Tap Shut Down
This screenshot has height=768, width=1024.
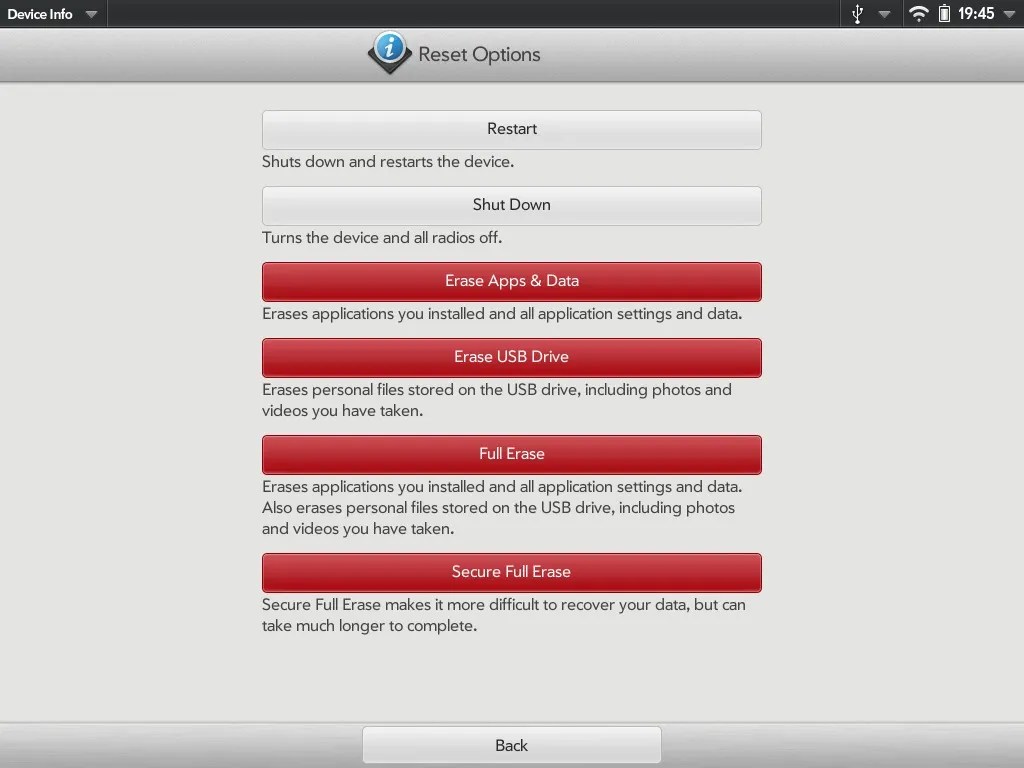pyautogui.click(x=511, y=205)
